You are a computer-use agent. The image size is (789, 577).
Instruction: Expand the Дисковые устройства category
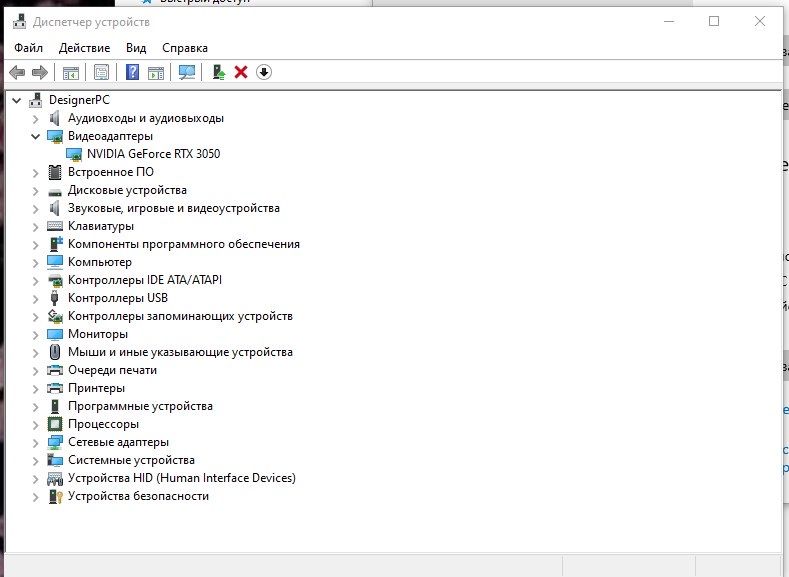tap(35, 191)
